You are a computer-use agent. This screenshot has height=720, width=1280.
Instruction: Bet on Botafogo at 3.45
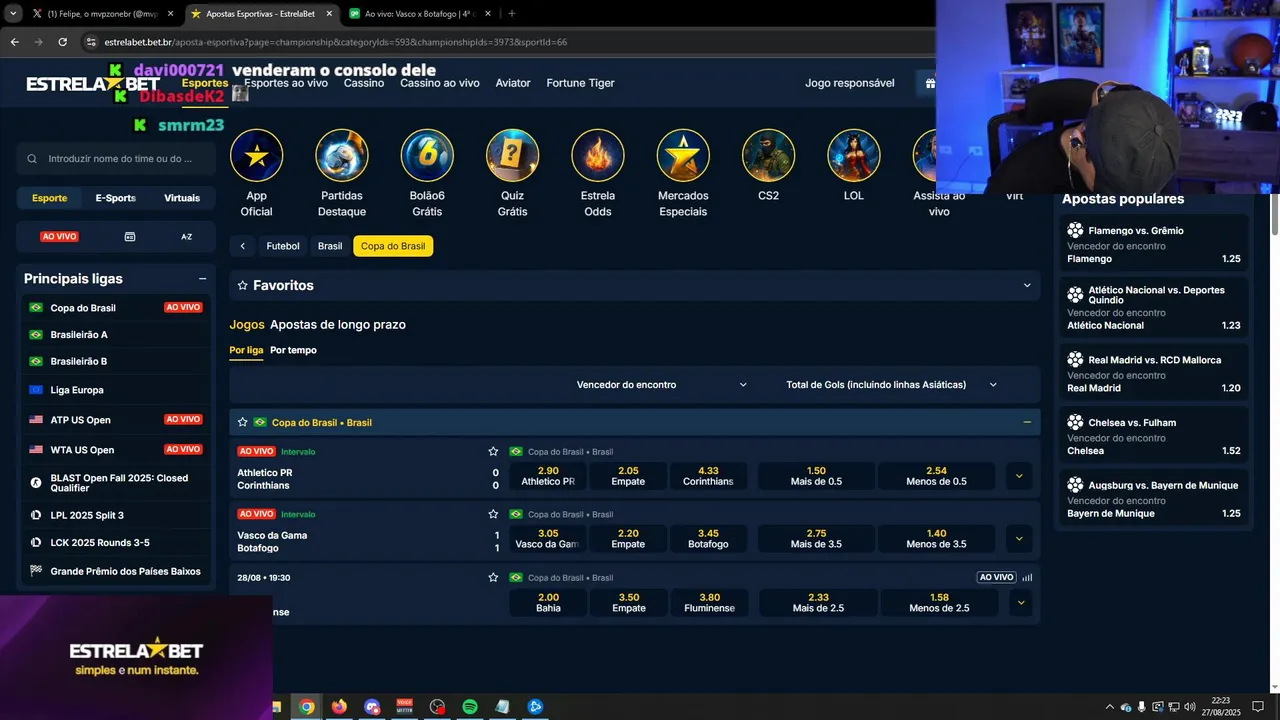pos(708,539)
